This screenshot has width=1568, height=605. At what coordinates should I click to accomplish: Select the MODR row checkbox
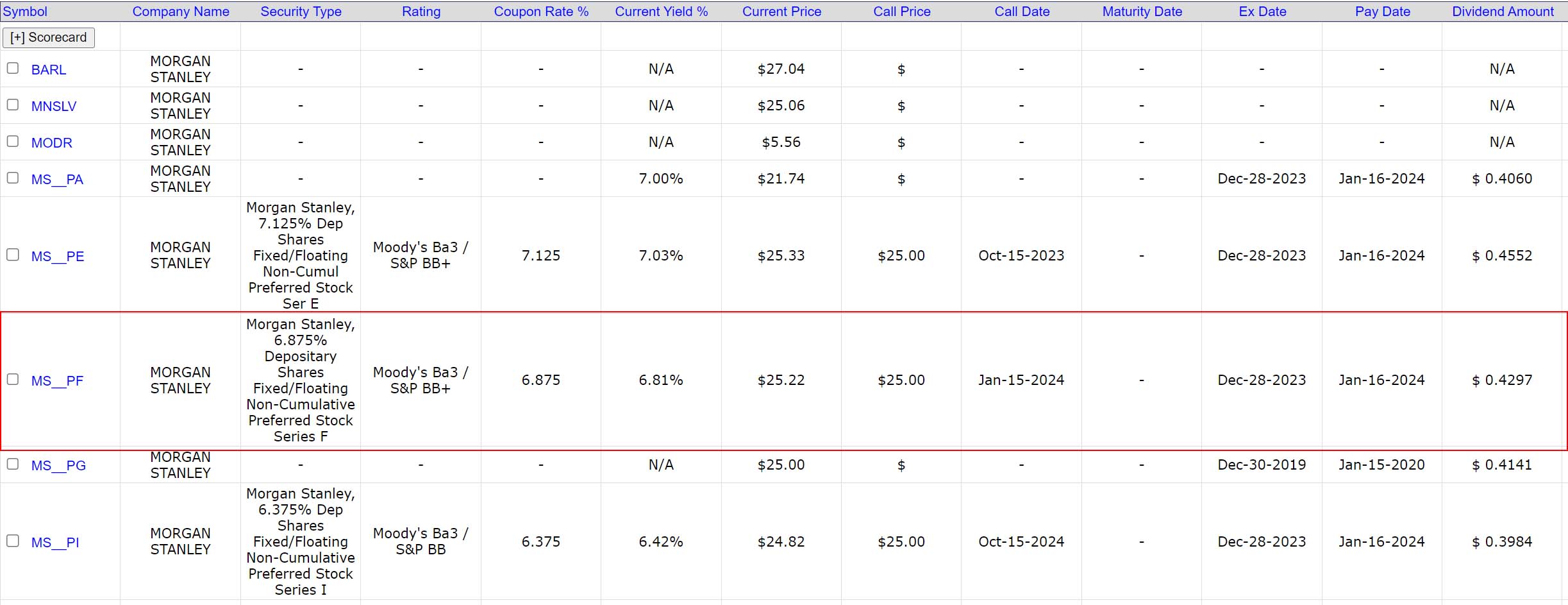(x=13, y=141)
